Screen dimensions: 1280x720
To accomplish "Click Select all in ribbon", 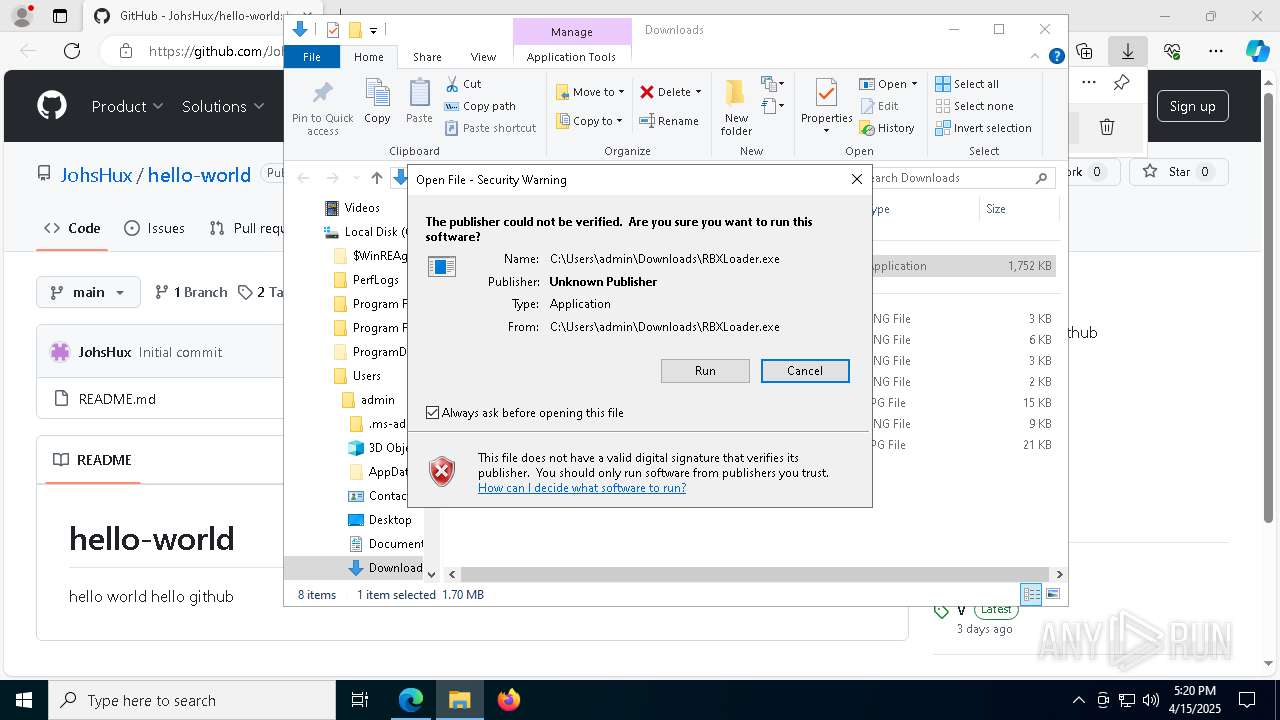I will click(x=967, y=84).
